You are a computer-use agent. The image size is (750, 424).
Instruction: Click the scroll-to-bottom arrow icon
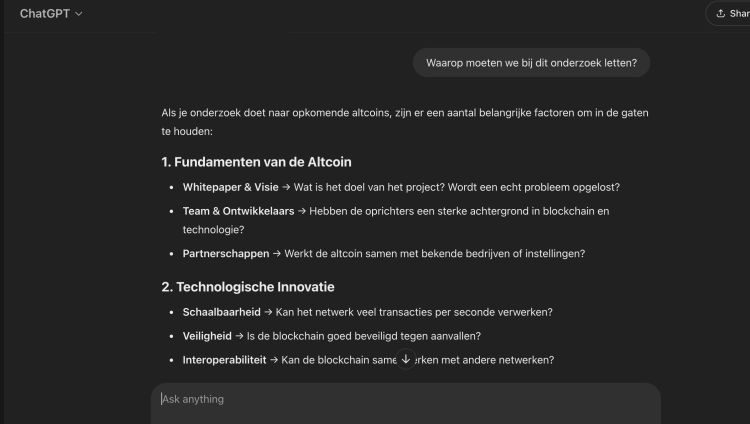(x=405, y=360)
